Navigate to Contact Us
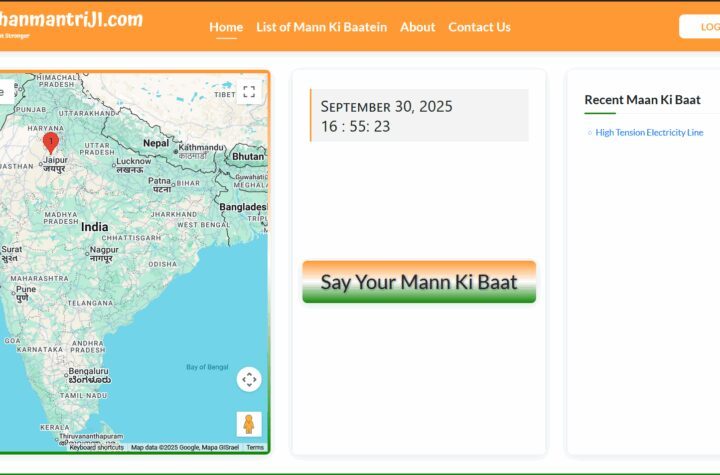The width and height of the screenshot is (720, 475). tap(479, 27)
